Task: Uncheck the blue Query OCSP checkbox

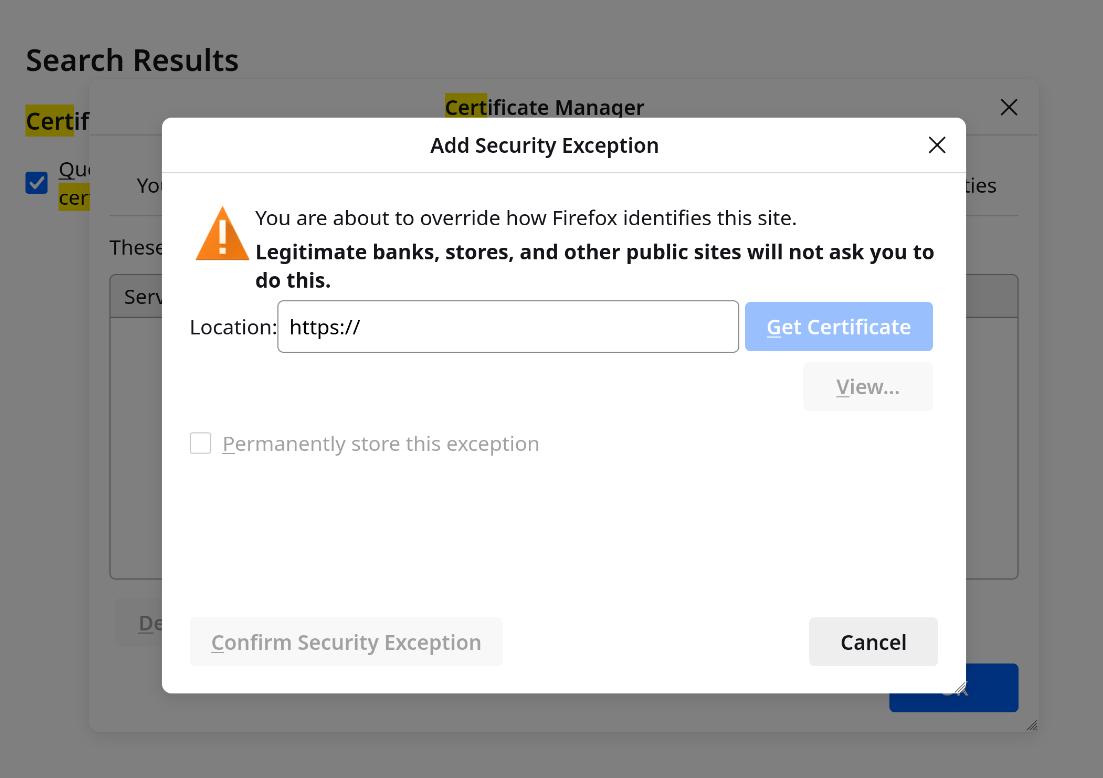Action: point(37,183)
